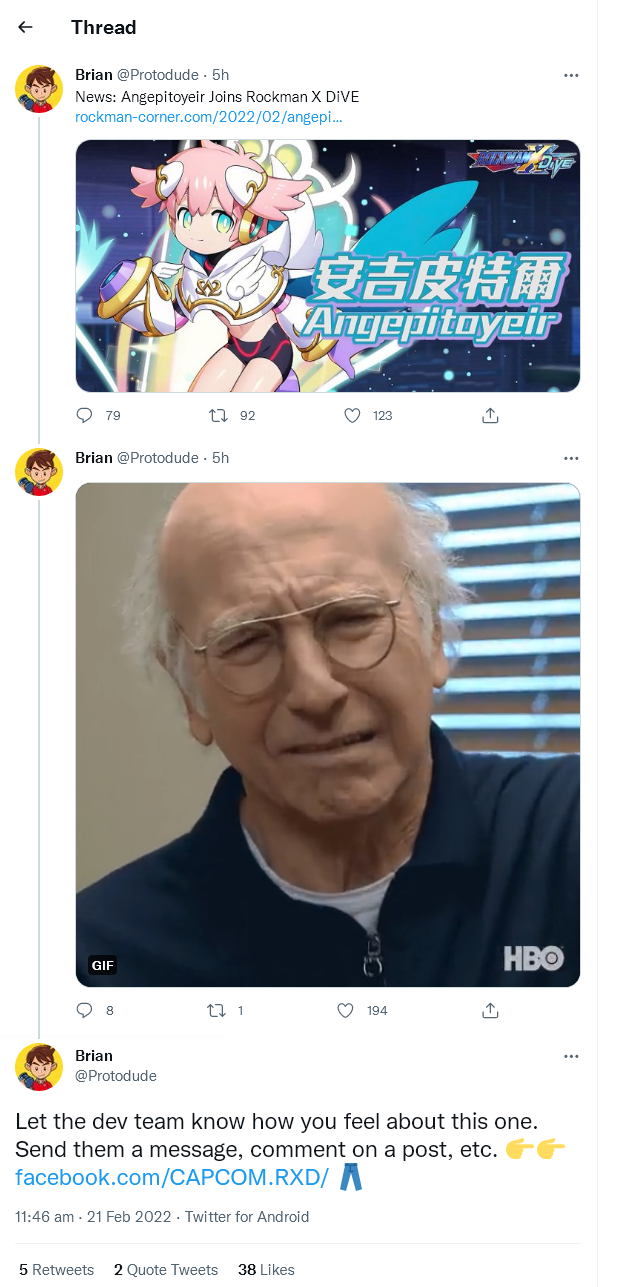Viewport: 626px width, 1287px height.
Task: Open more options on the GIF tweet
Action: 571,458
